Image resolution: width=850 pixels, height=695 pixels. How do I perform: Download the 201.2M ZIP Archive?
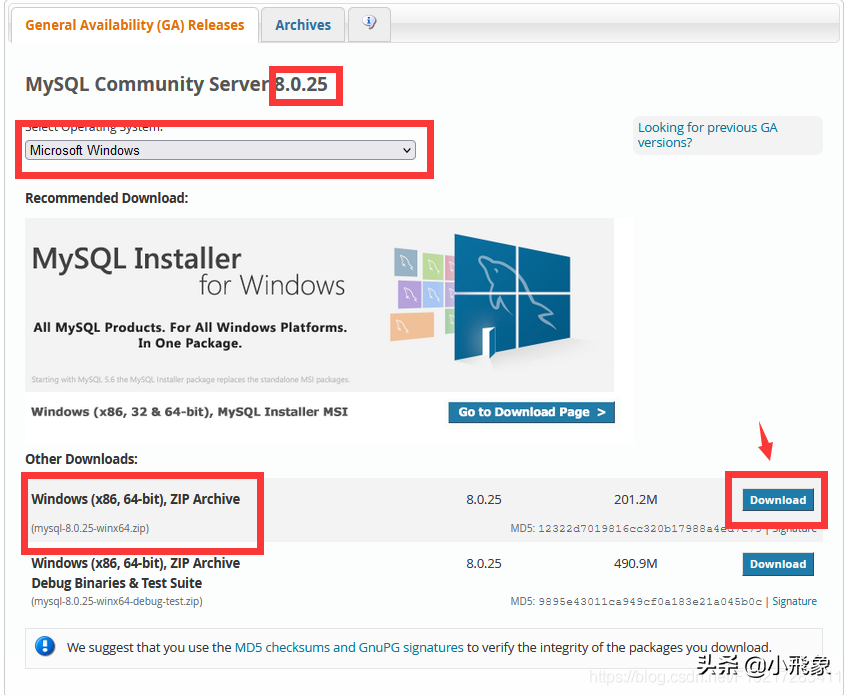coord(778,500)
